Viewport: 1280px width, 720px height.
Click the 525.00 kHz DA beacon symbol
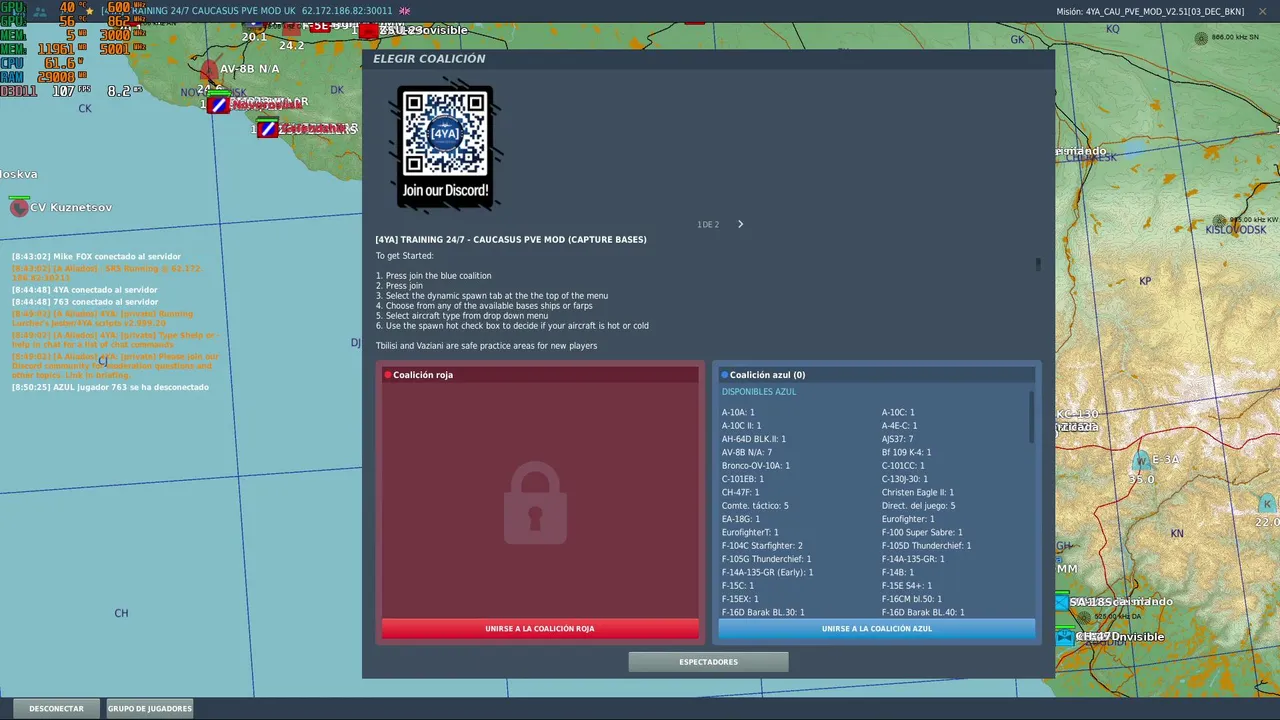pos(1083,616)
